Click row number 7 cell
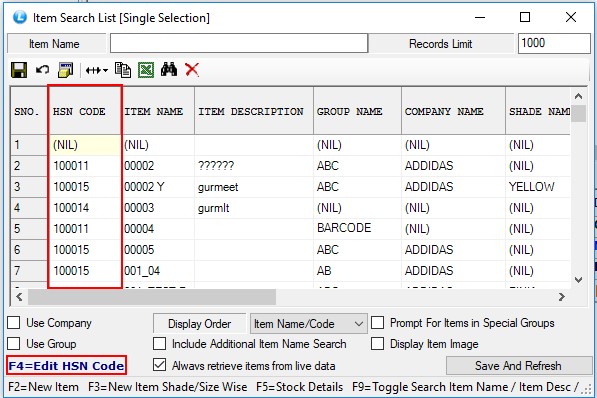This screenshot has height=398, width=597. 29,270
